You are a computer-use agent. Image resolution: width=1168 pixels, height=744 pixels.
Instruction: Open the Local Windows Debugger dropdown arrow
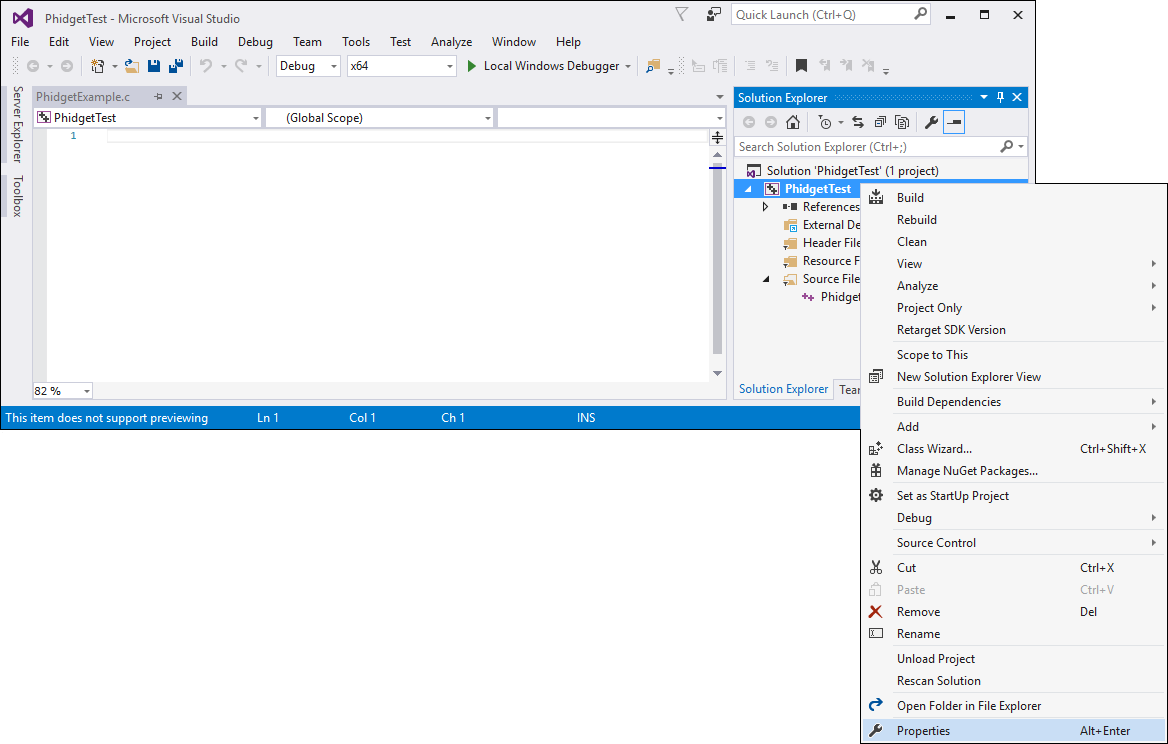628,66
